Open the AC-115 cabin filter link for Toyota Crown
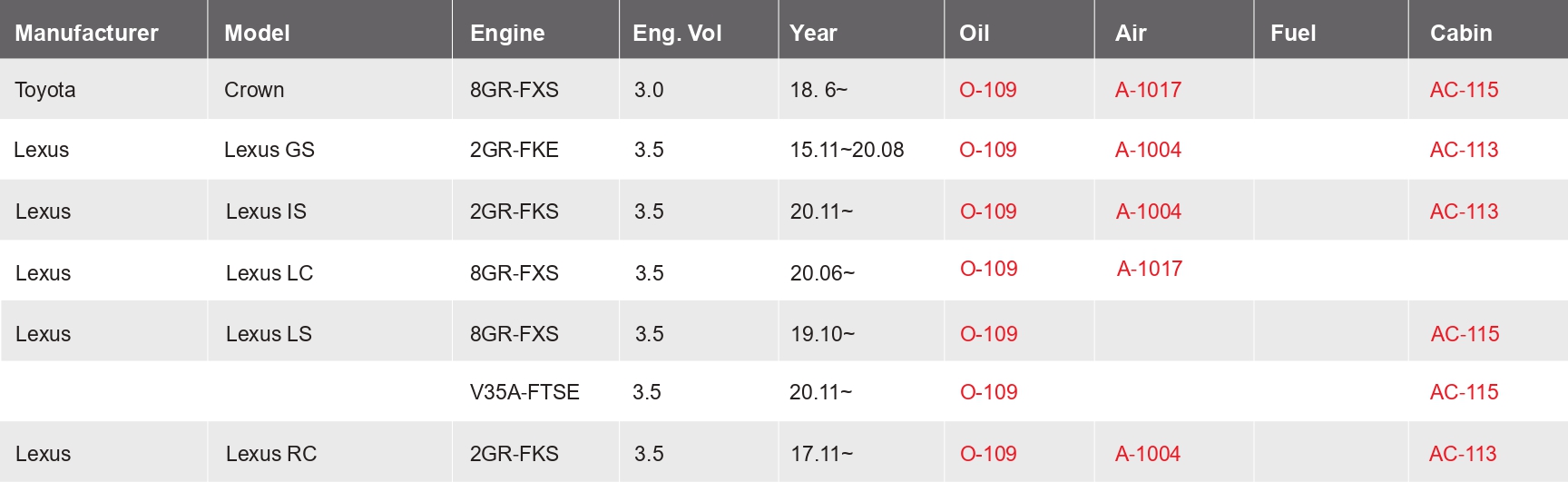 (x=1464, y=90)
